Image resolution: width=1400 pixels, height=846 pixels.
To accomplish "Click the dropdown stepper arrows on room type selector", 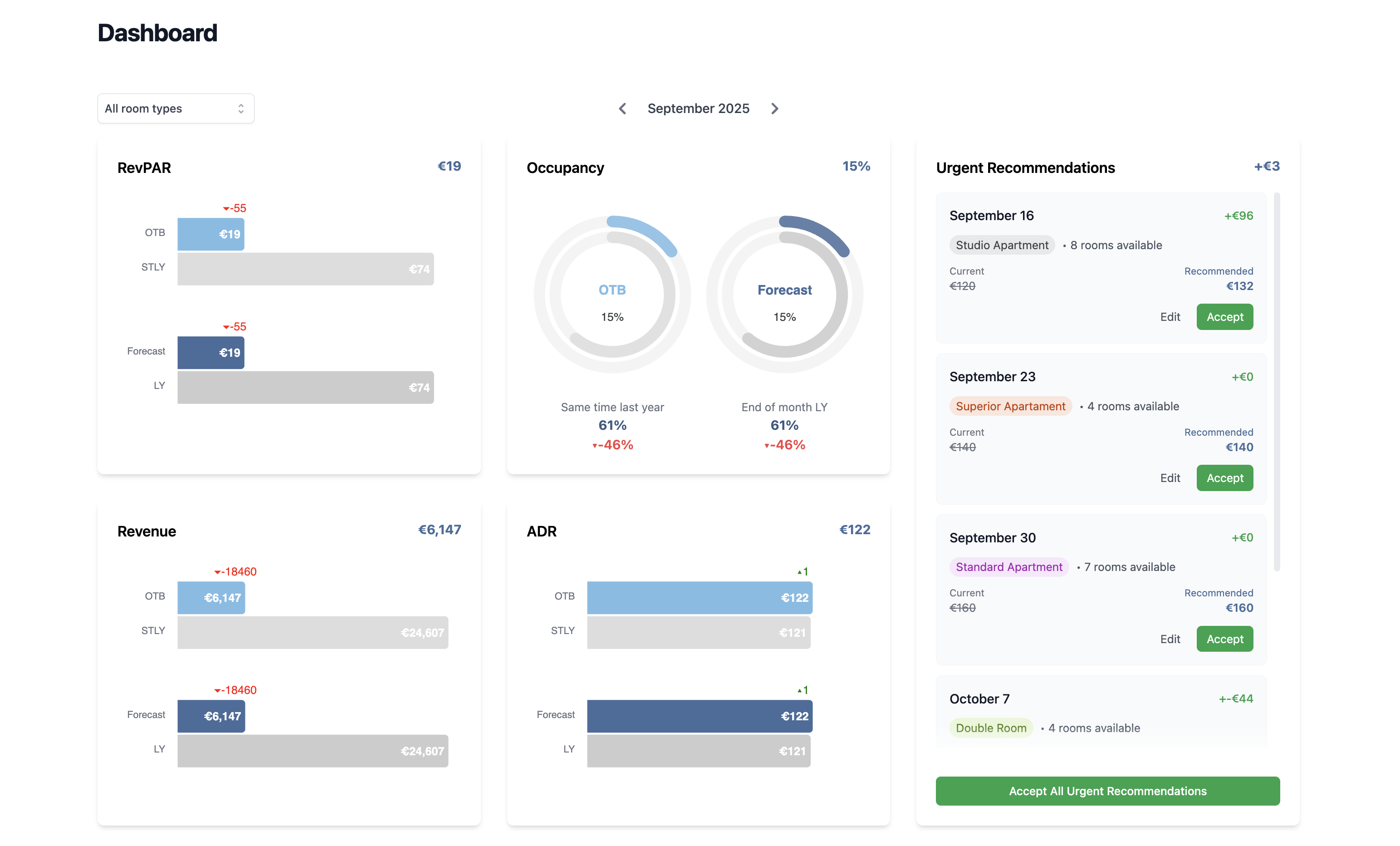I will click(240, 108).
